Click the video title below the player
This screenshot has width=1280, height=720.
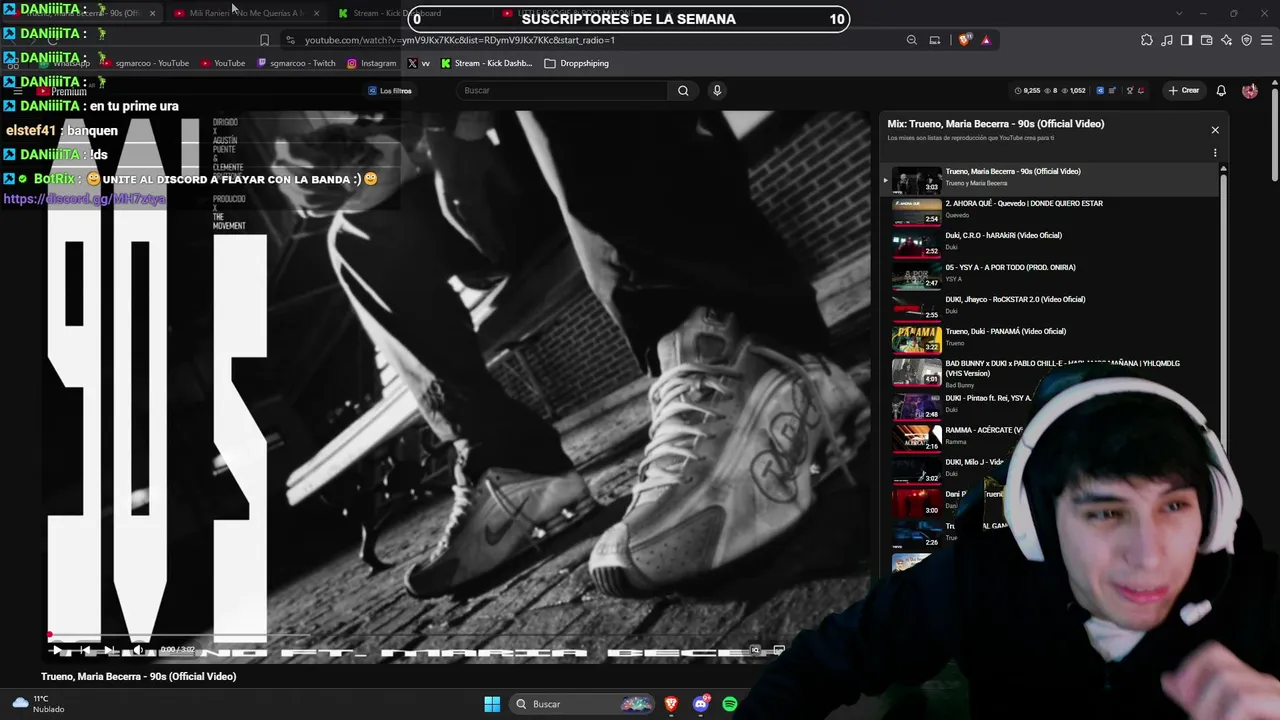point(139,677)
